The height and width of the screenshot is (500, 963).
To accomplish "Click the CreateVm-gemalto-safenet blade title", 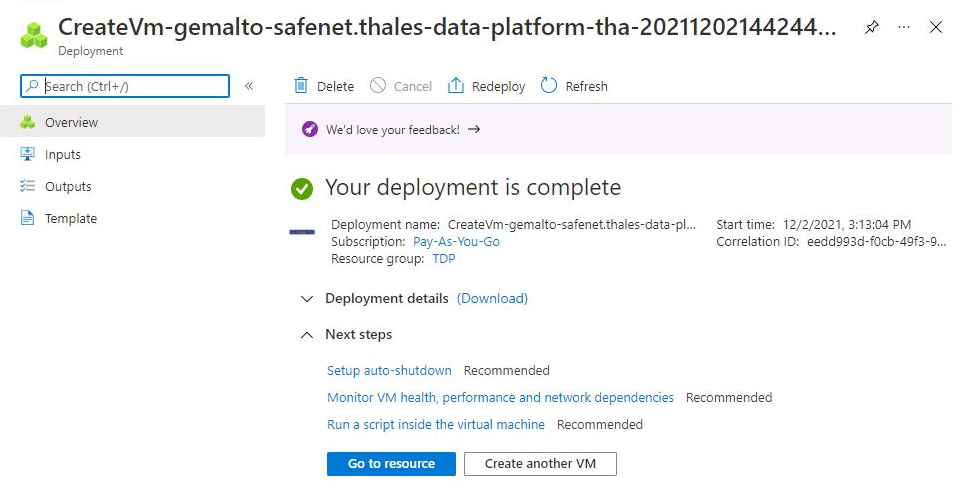I will pyautogui.click(x=447, y=28).
